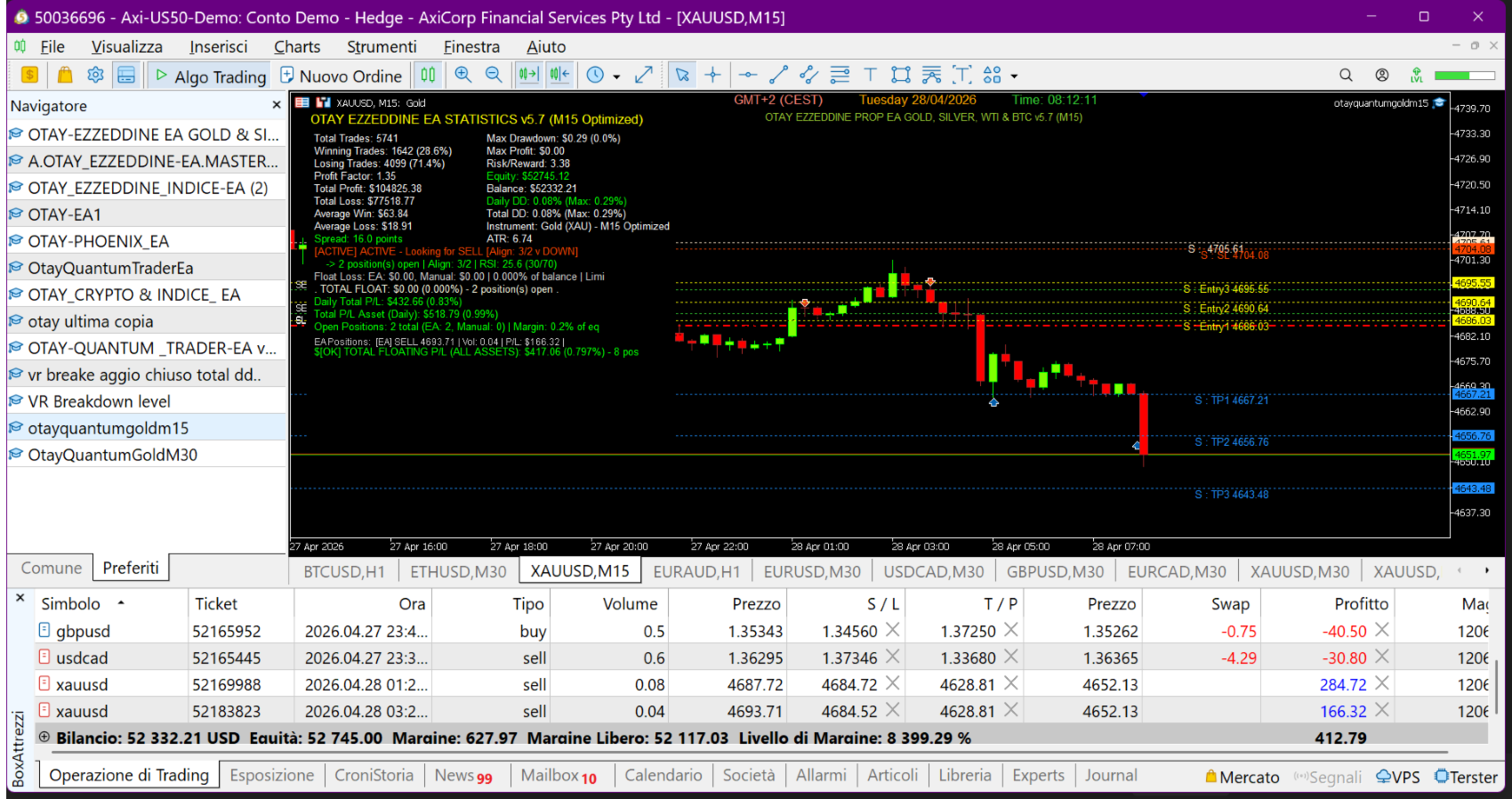Image resolution: width=1512 pixels, height=799 pixels.
Task: Remove take profit on xauusd ticket 52169988
Action: point(1011,683)
